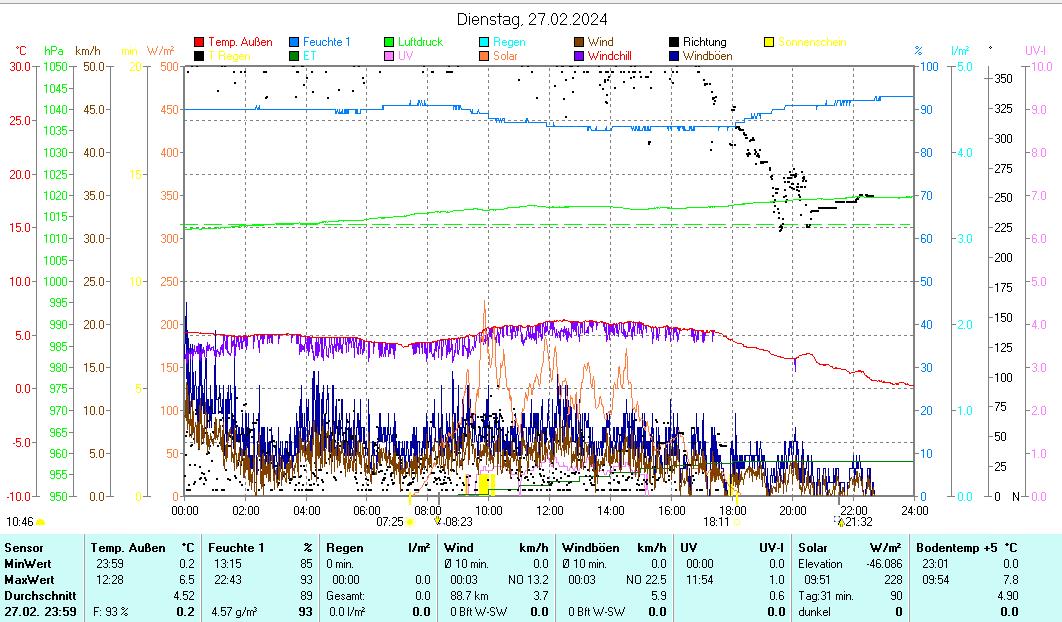The height and width of the screenshot is (622, 1062).
Task: Click the black Richtung legend swatch
Action: click(x=674, y=43)
